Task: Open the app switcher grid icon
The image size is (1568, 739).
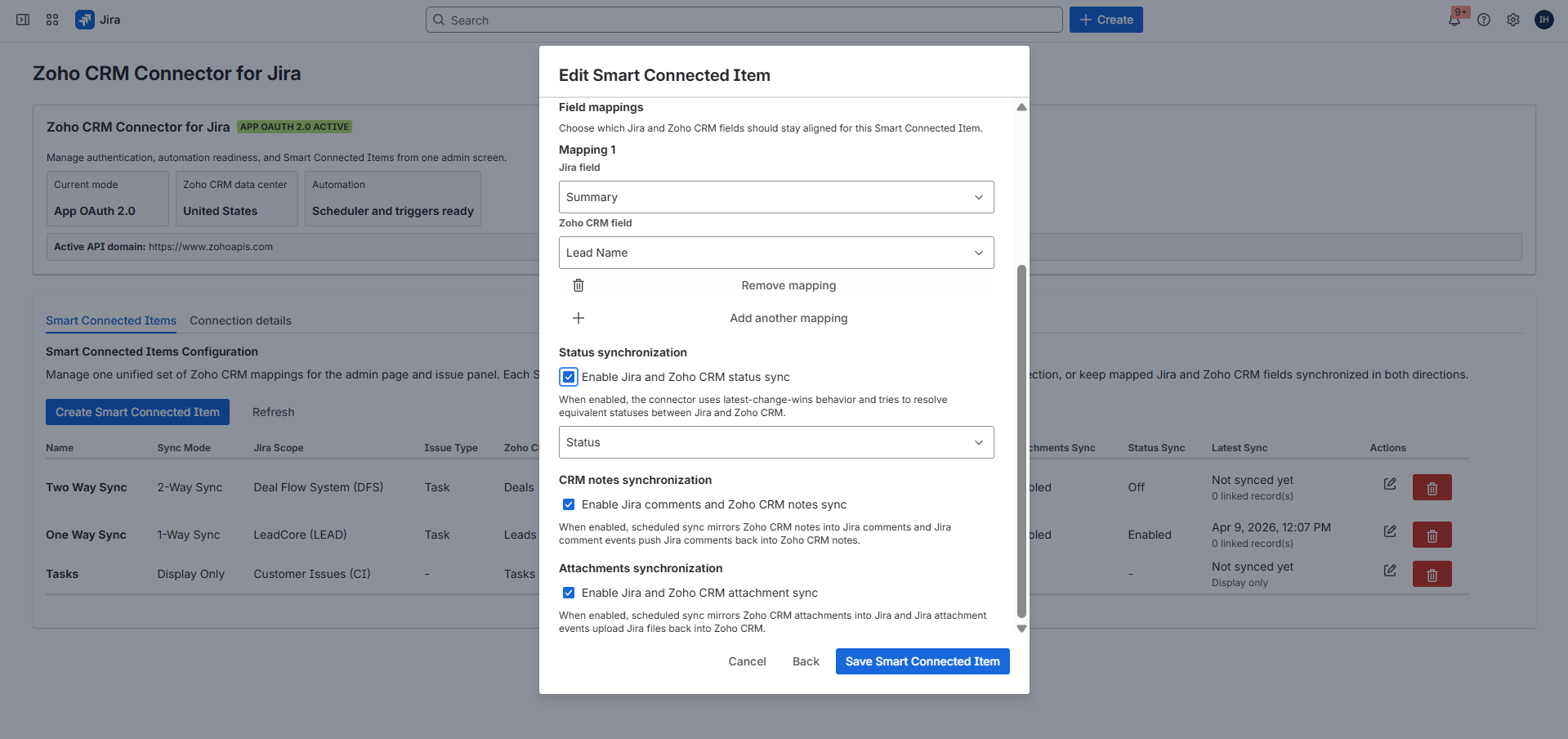Action: pos(52,20)
